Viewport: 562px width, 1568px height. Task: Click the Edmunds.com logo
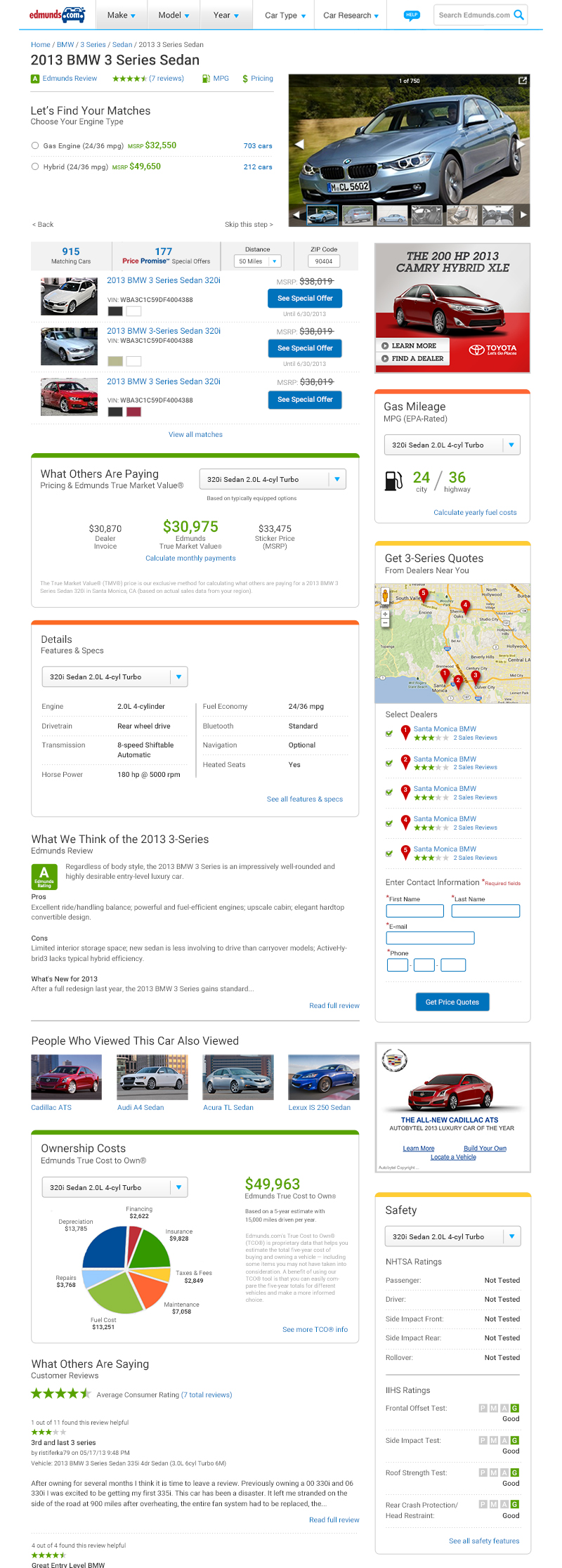point(57,14)
